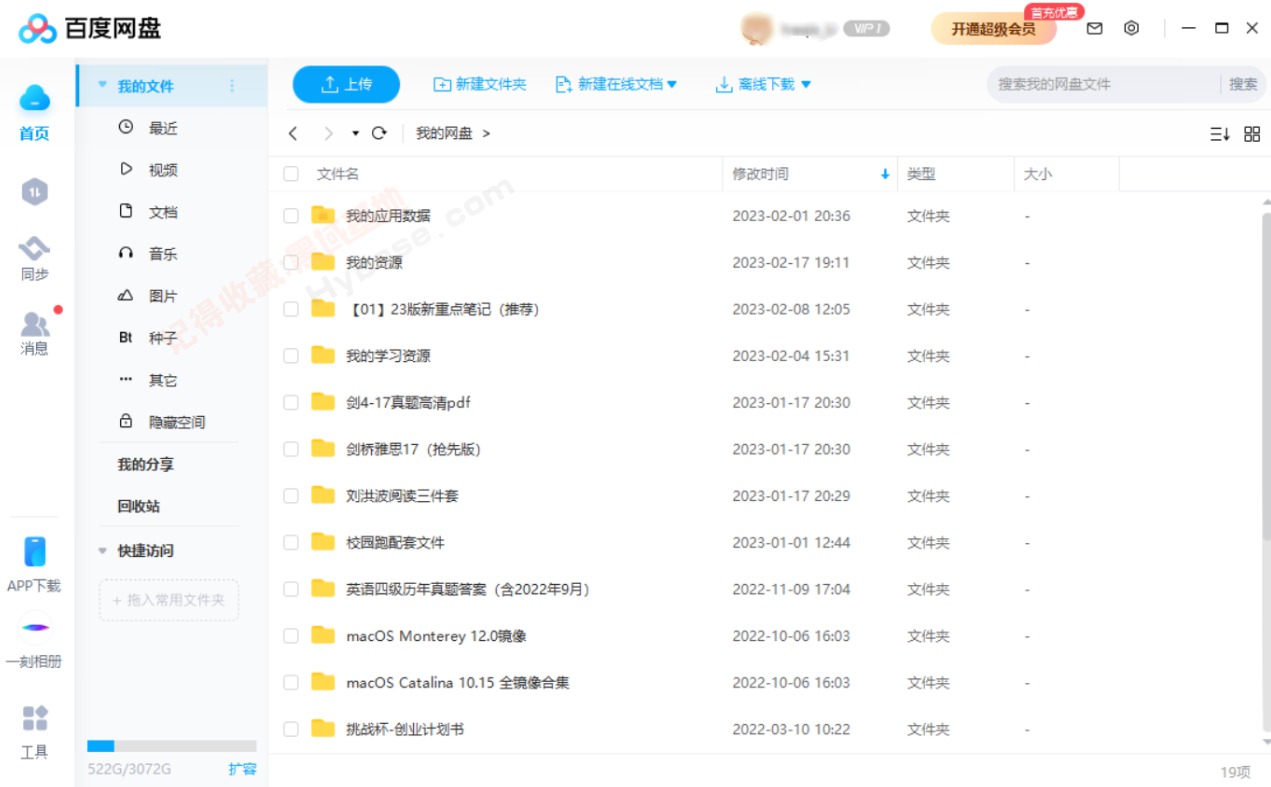Open folder 【01】23版新重点笔记（推荐）
This screenshot has width=1271, height=787.
[443, 309]
